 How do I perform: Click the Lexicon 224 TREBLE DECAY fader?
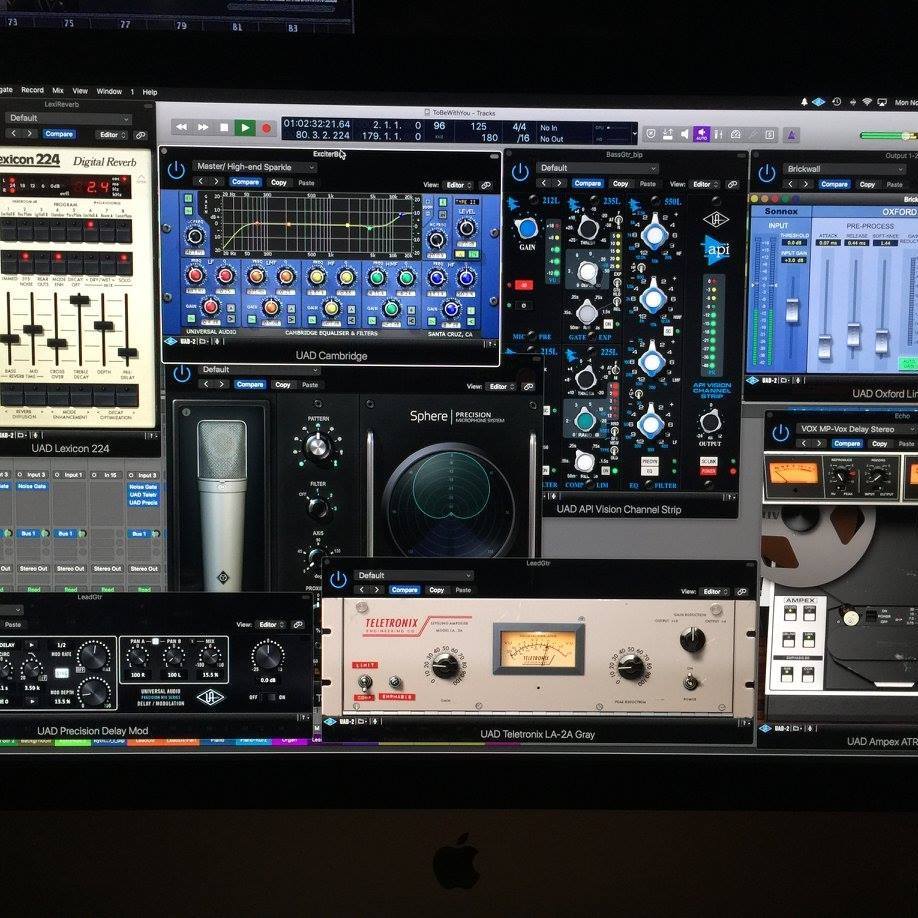coord(79,300)
